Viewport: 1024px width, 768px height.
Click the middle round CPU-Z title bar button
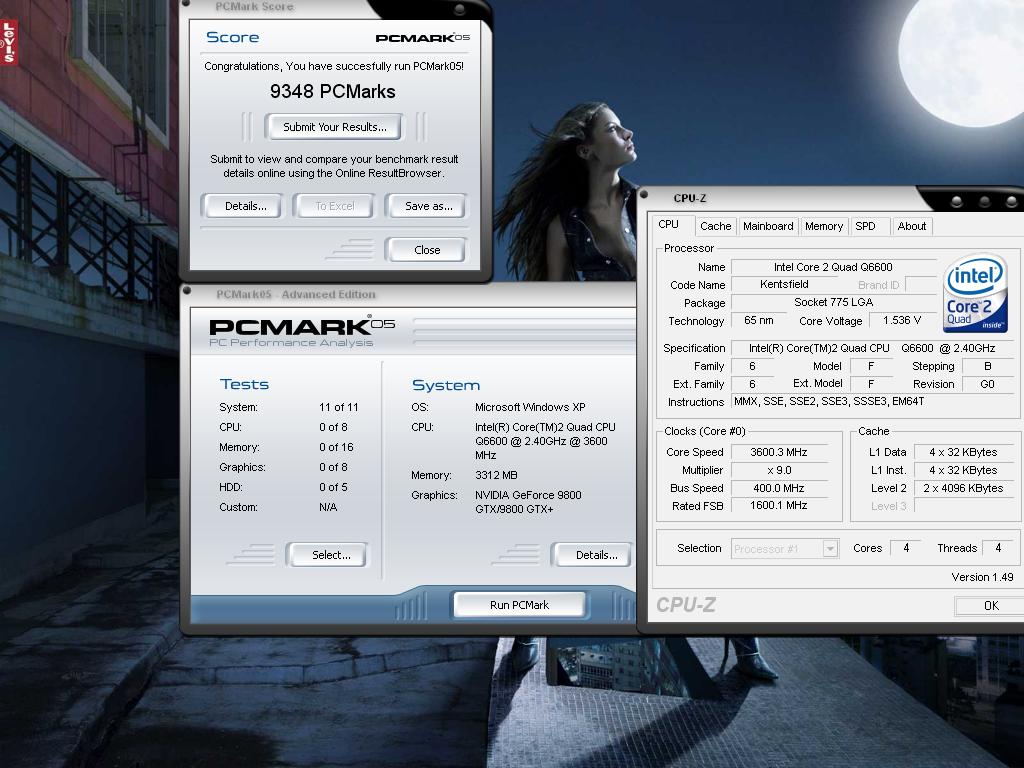point(984,202)
